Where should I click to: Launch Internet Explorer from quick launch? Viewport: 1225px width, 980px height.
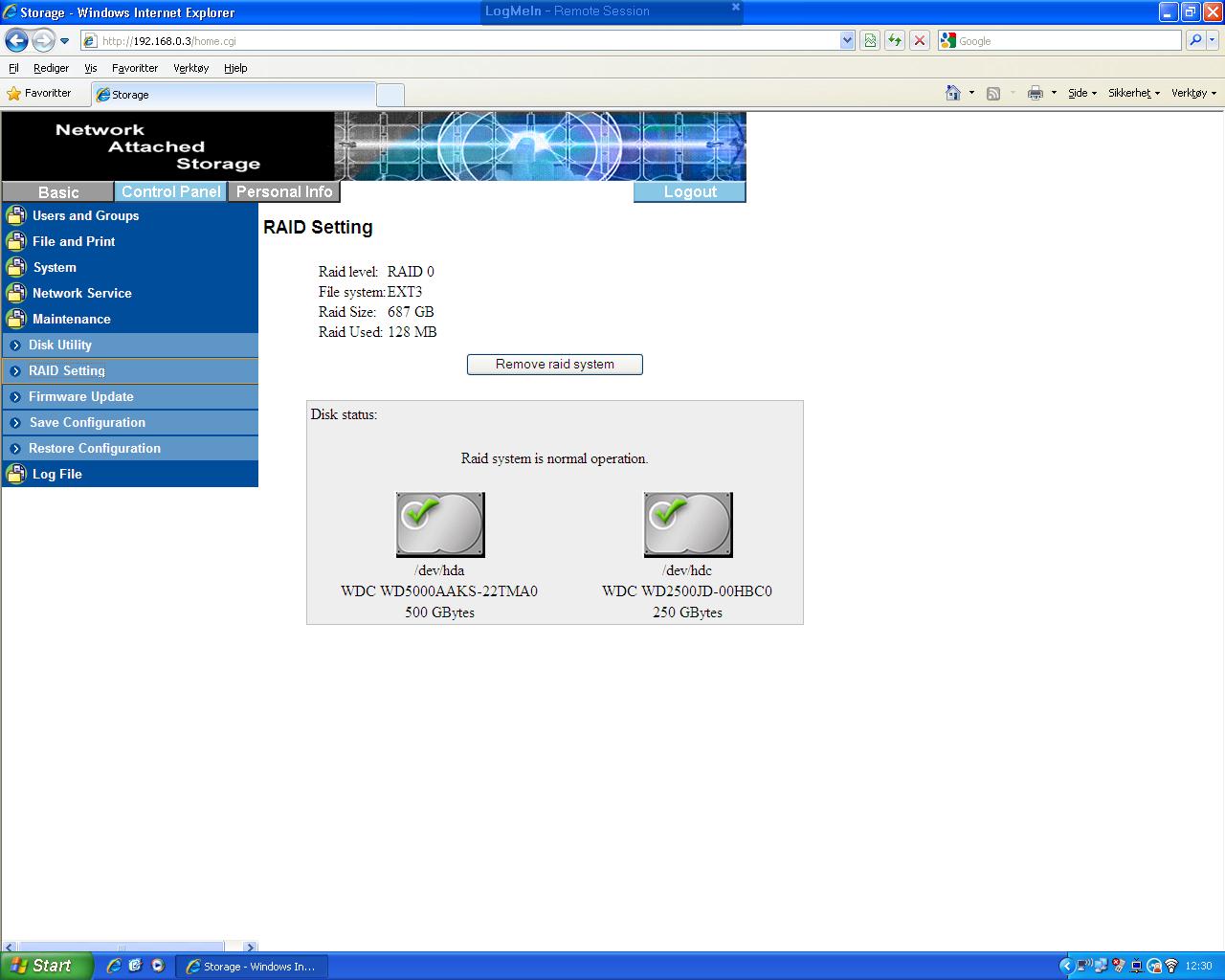(114, 966)
